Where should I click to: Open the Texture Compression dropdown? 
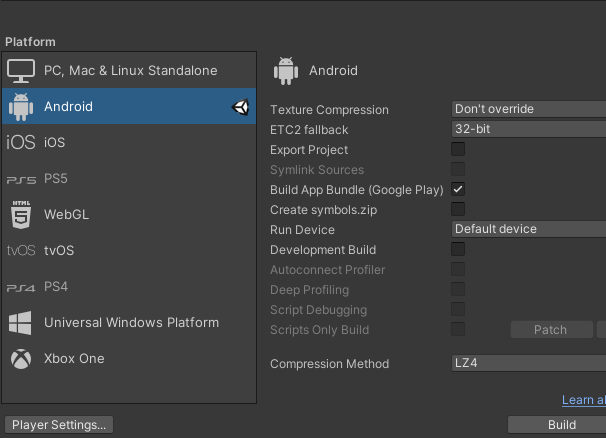tap(529, 109)
